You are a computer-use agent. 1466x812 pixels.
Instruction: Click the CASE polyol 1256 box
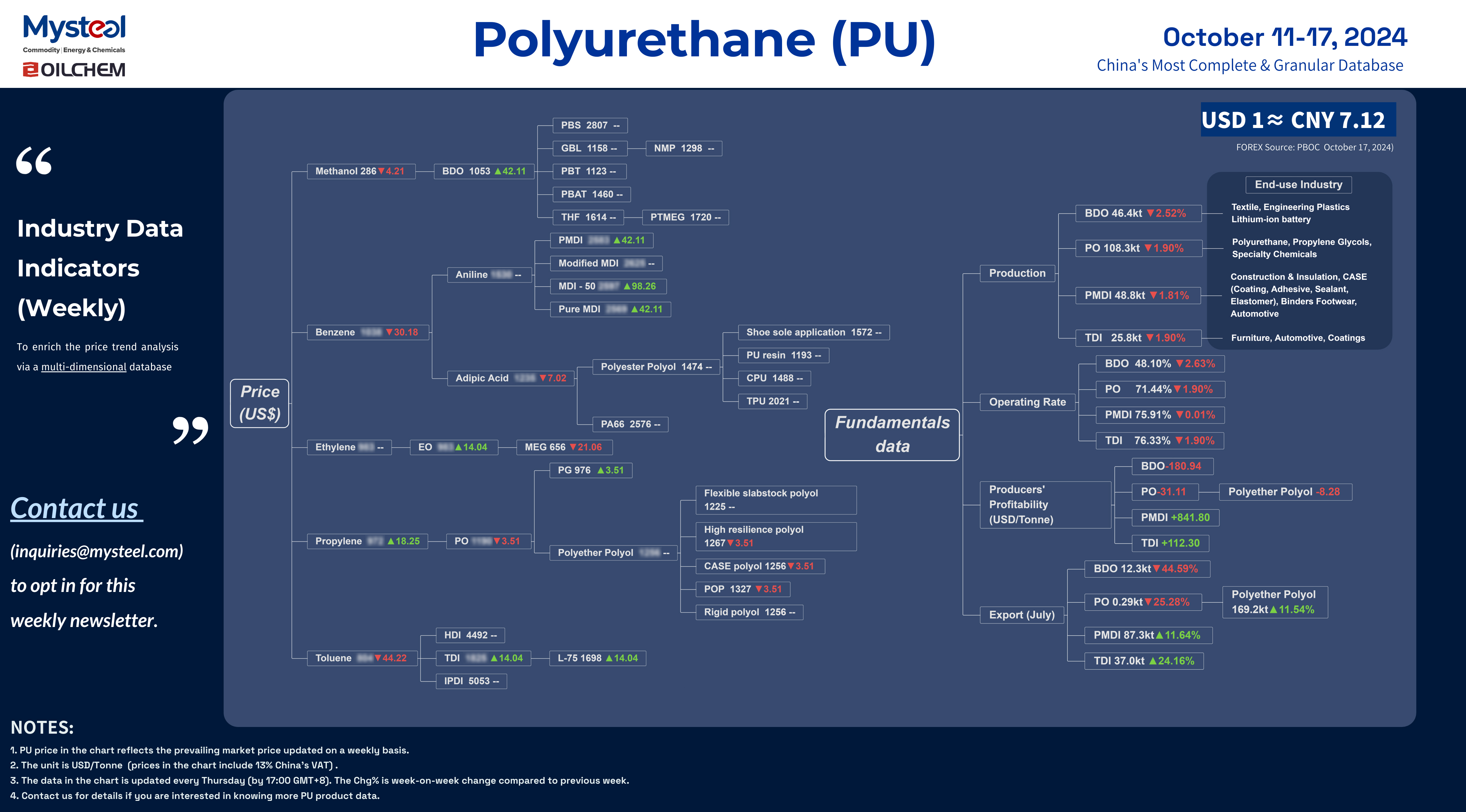[x=760, y=566]
